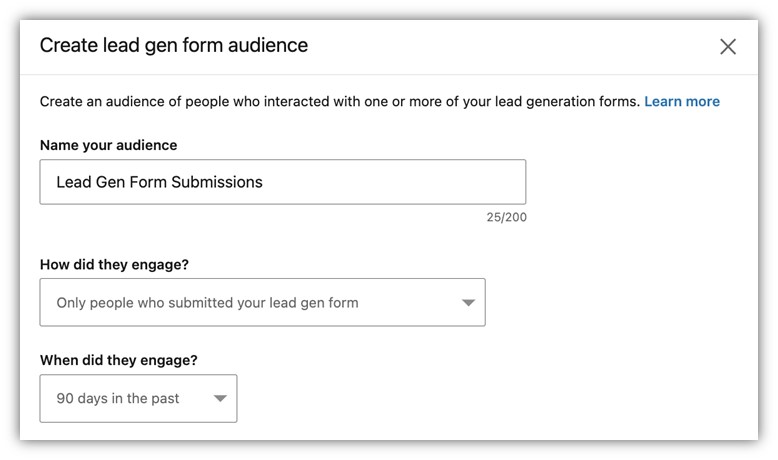Click the audience name input field

coord(282,182)
